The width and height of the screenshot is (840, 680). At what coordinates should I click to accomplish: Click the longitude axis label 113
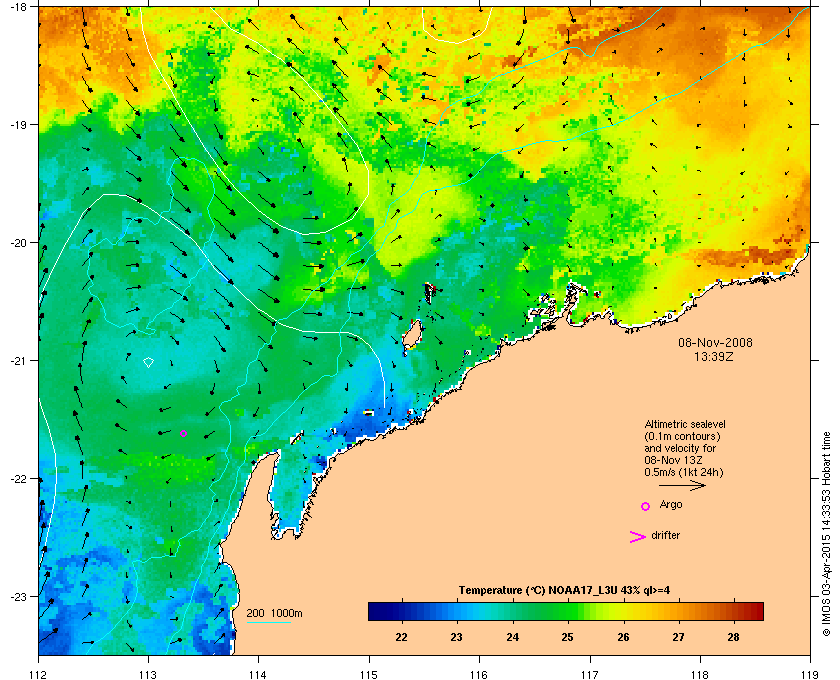tap(148, 675)
